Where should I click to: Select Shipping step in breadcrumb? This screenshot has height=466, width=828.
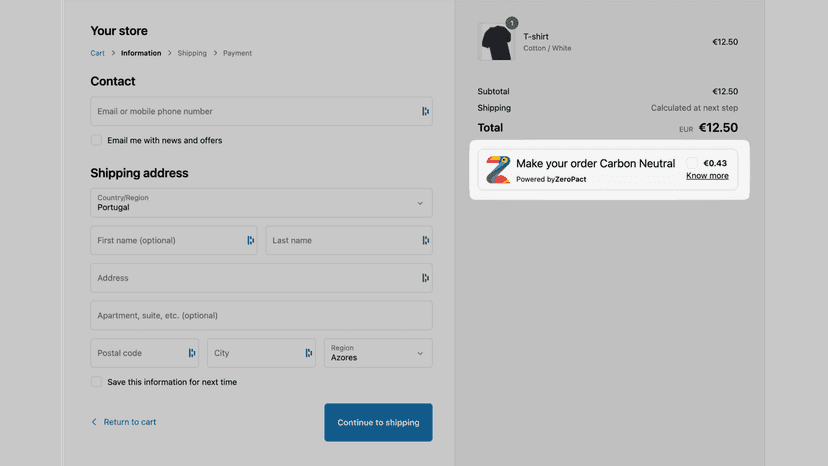tap(192, 53)
